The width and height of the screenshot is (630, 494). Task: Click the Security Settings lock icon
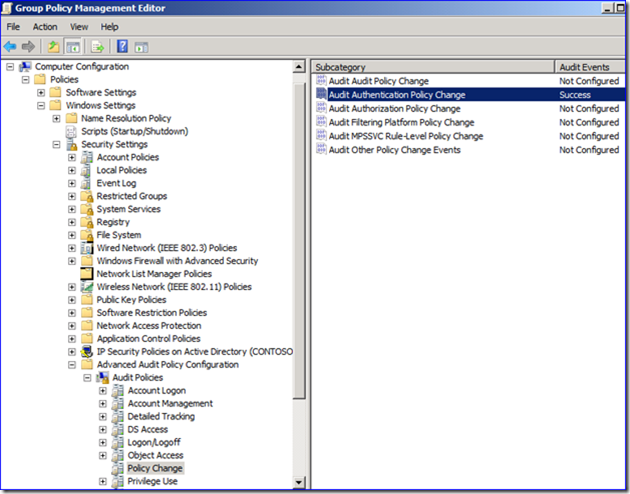point(72,145)
